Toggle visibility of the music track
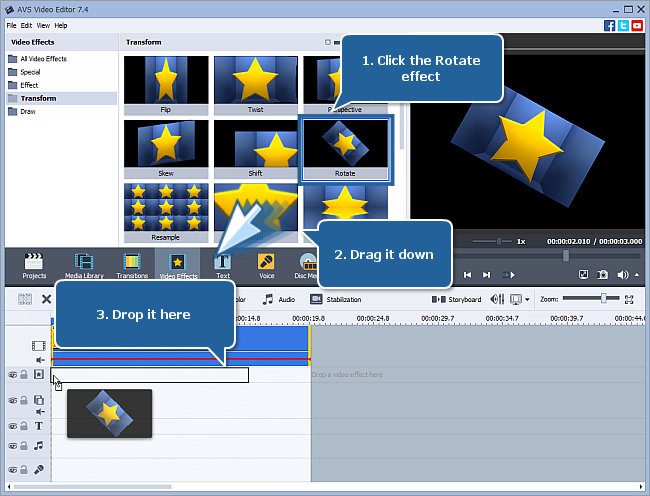The image size is (650, 496). tap(13, 446)
